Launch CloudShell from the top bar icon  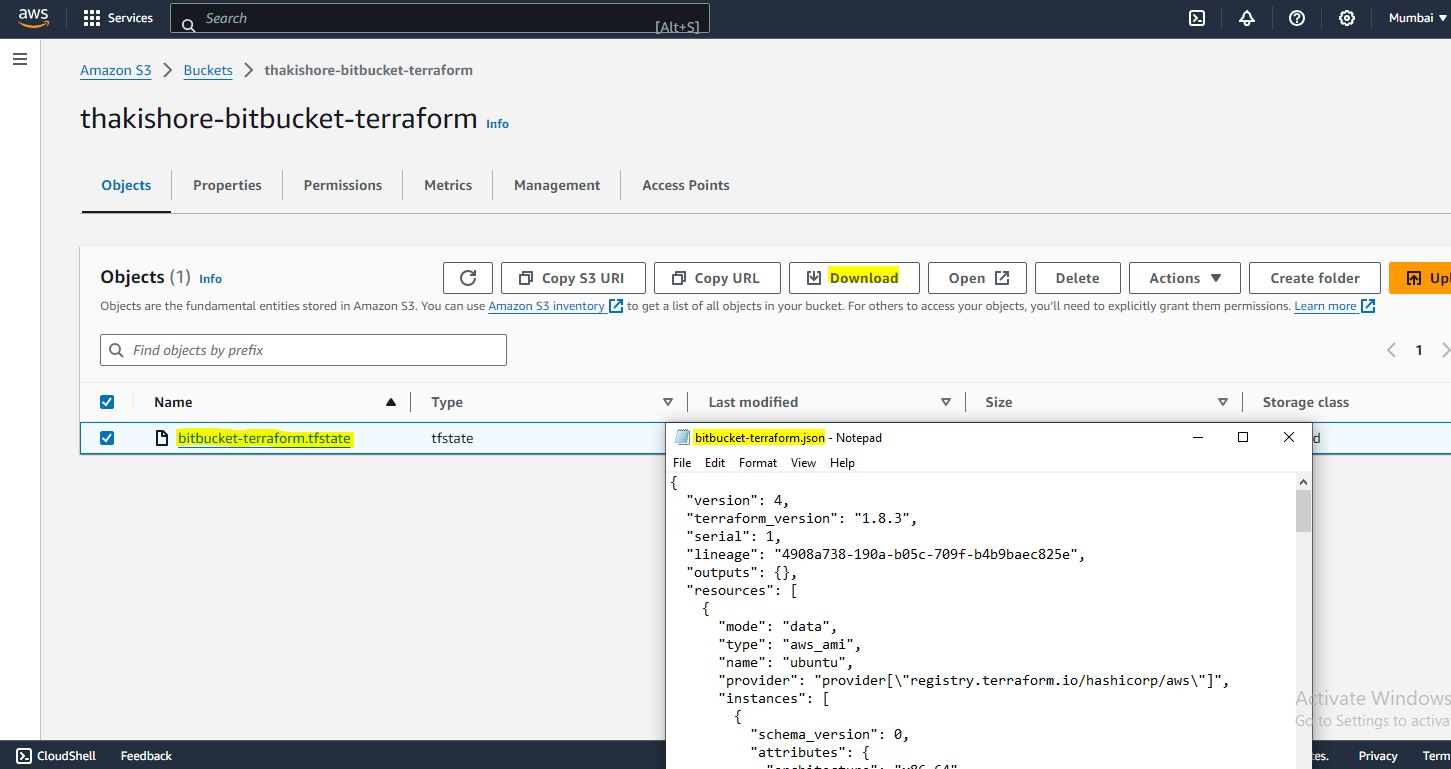1196,18
